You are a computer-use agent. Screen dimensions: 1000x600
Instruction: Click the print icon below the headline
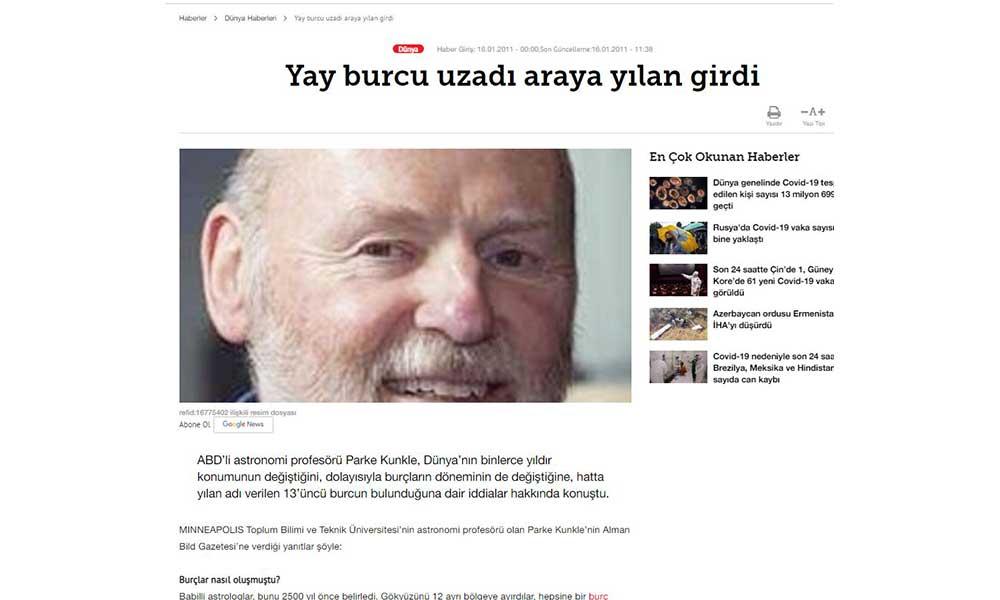point(774,113)
